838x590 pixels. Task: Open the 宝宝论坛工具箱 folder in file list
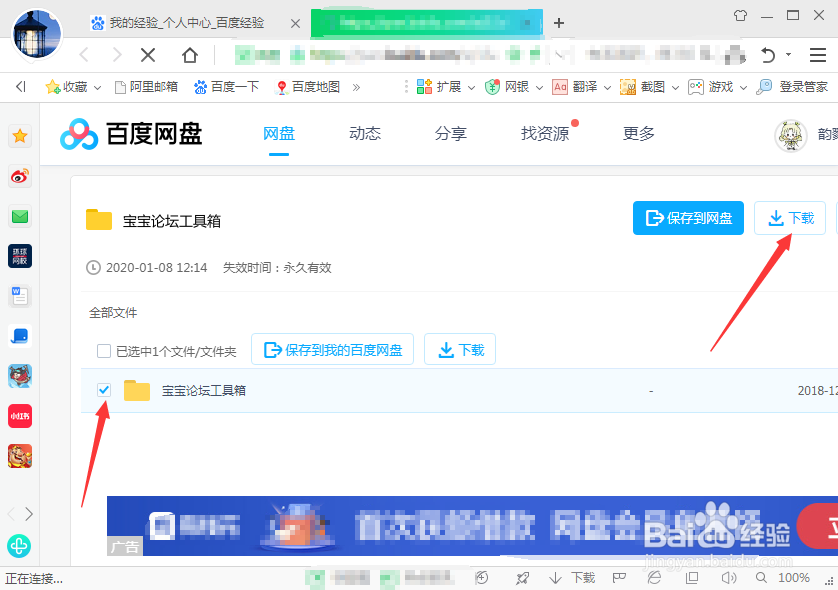[204, 391]
